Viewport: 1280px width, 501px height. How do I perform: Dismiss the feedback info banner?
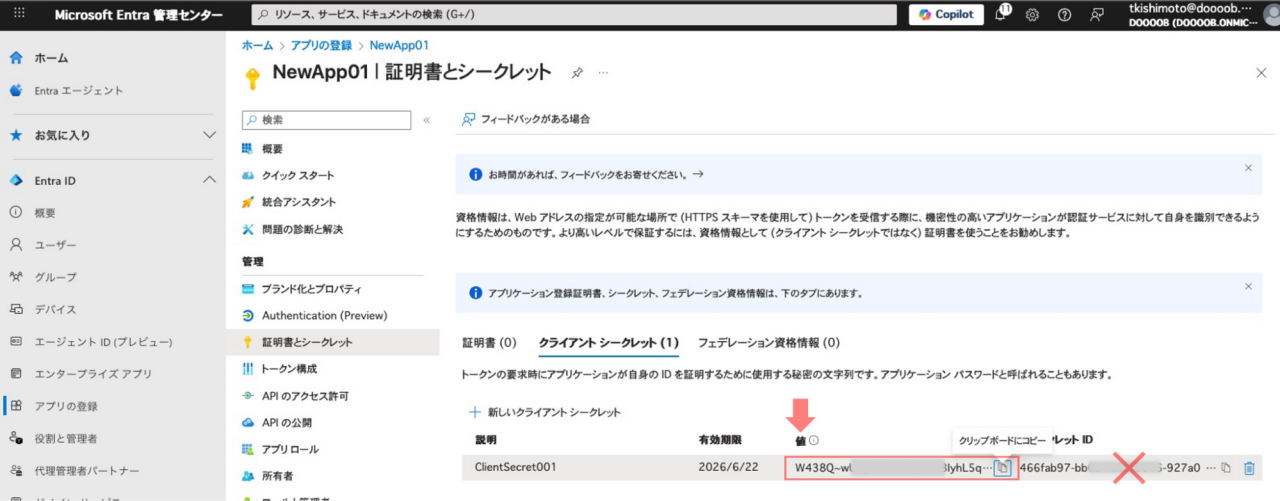1247,168
